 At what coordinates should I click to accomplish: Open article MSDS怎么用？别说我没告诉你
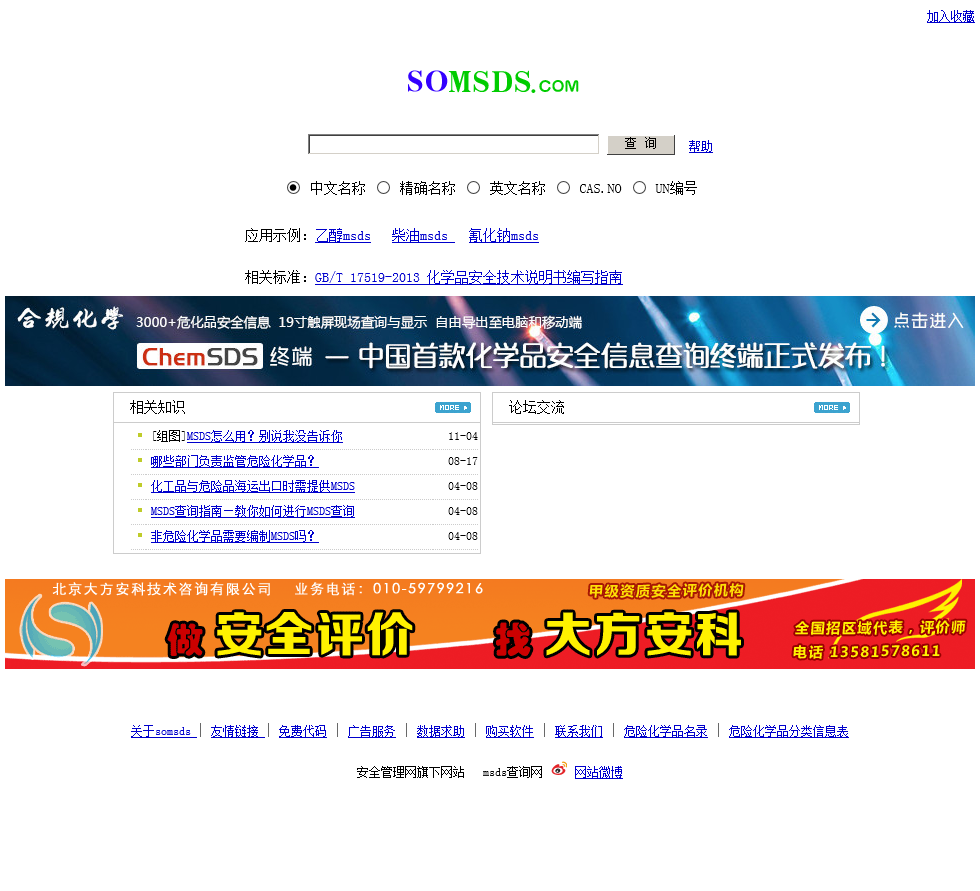[x=264, y=436]
